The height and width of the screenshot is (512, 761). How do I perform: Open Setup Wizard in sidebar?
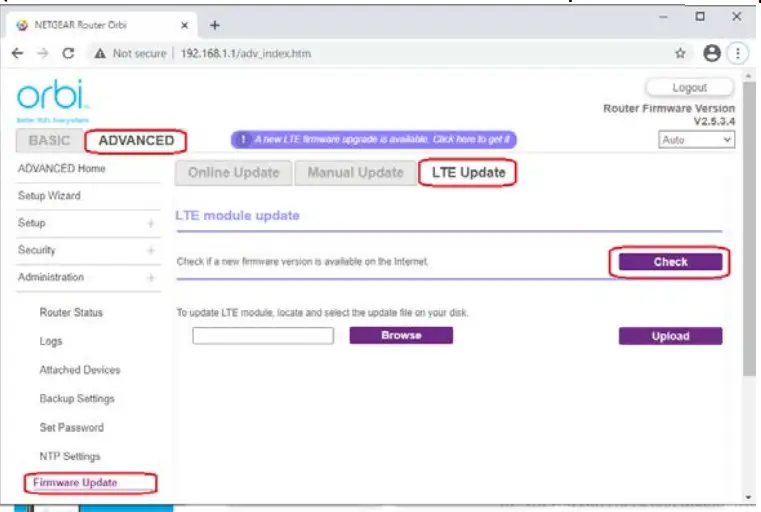coord(50,196)
